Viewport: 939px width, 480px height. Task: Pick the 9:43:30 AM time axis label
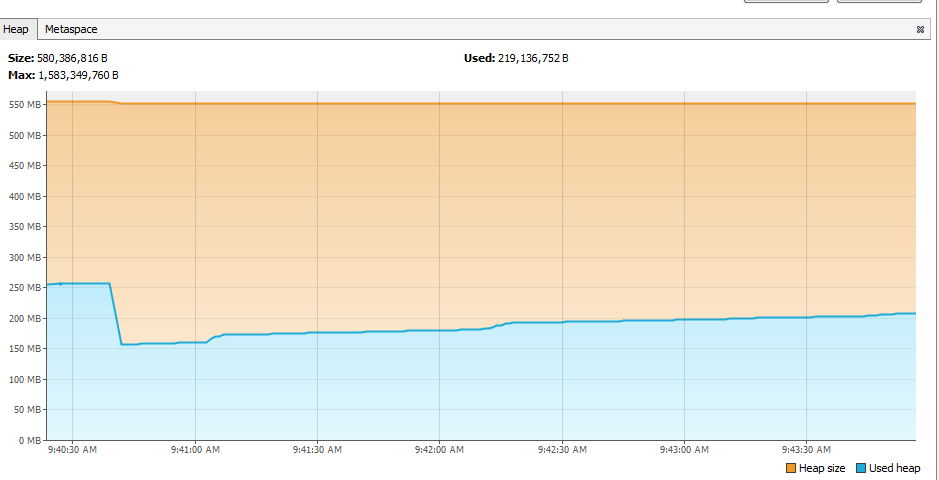tap(806, 450)
